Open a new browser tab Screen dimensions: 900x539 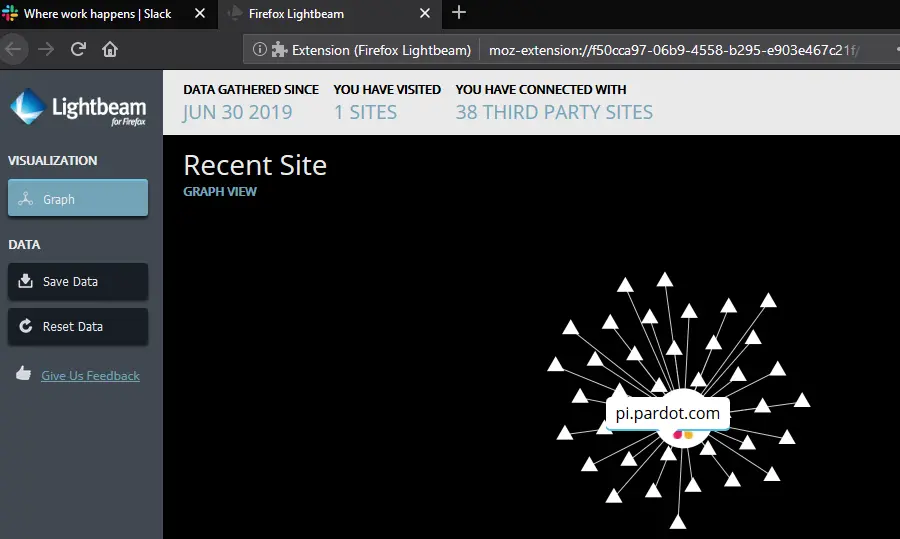(x=459, y=13)
